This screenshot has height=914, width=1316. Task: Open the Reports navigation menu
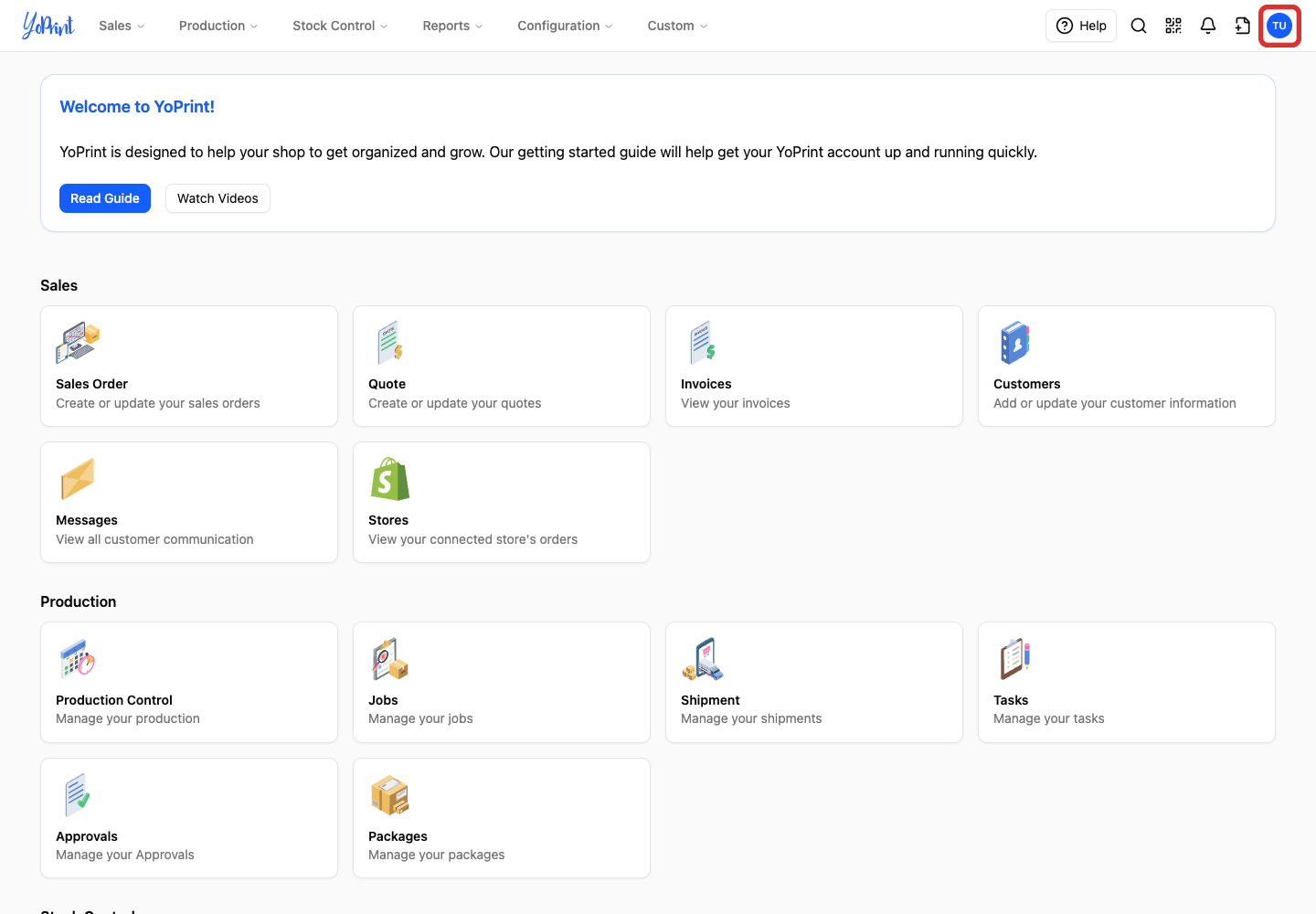point(452,26)
